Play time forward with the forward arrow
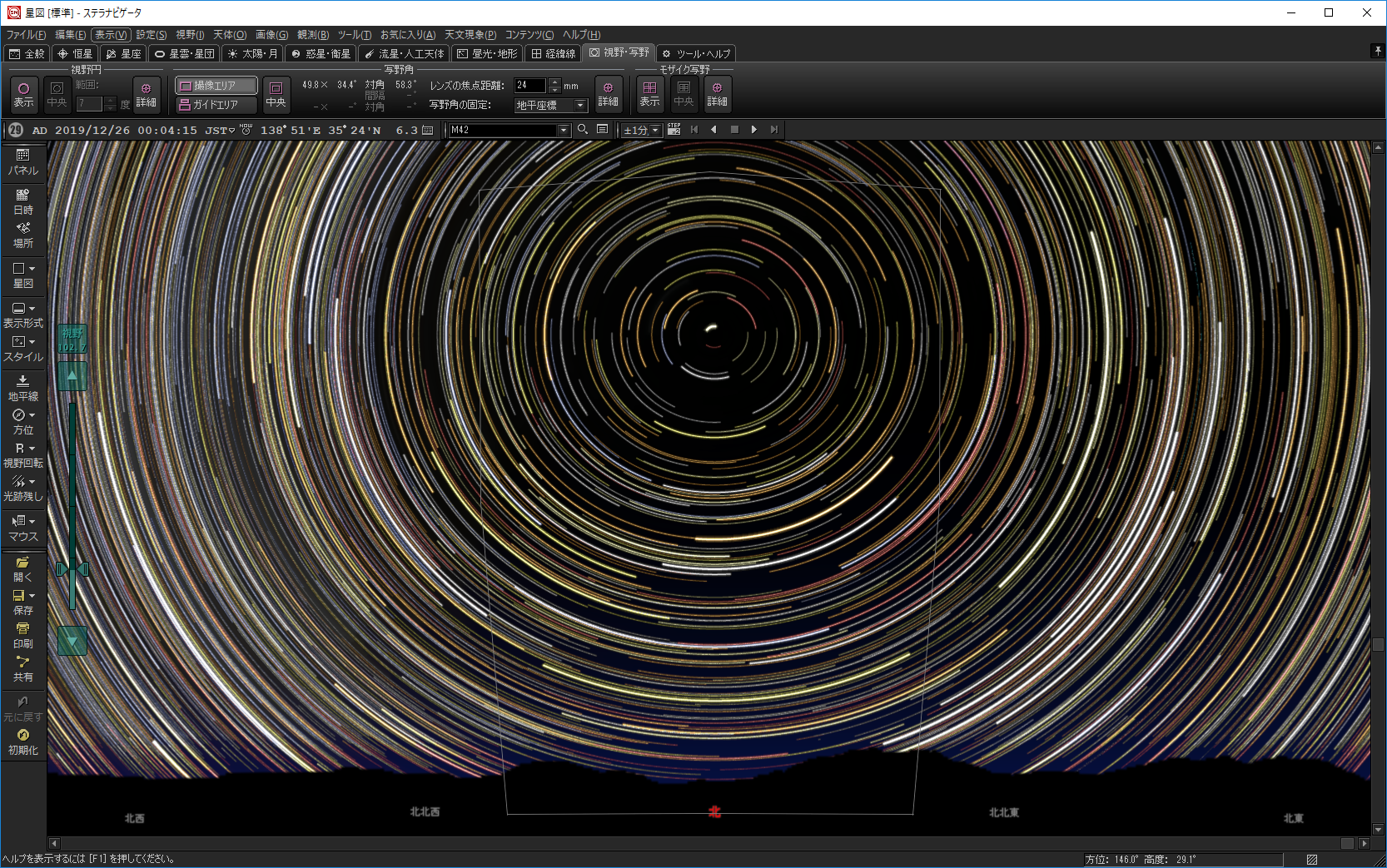 (754, 129)
